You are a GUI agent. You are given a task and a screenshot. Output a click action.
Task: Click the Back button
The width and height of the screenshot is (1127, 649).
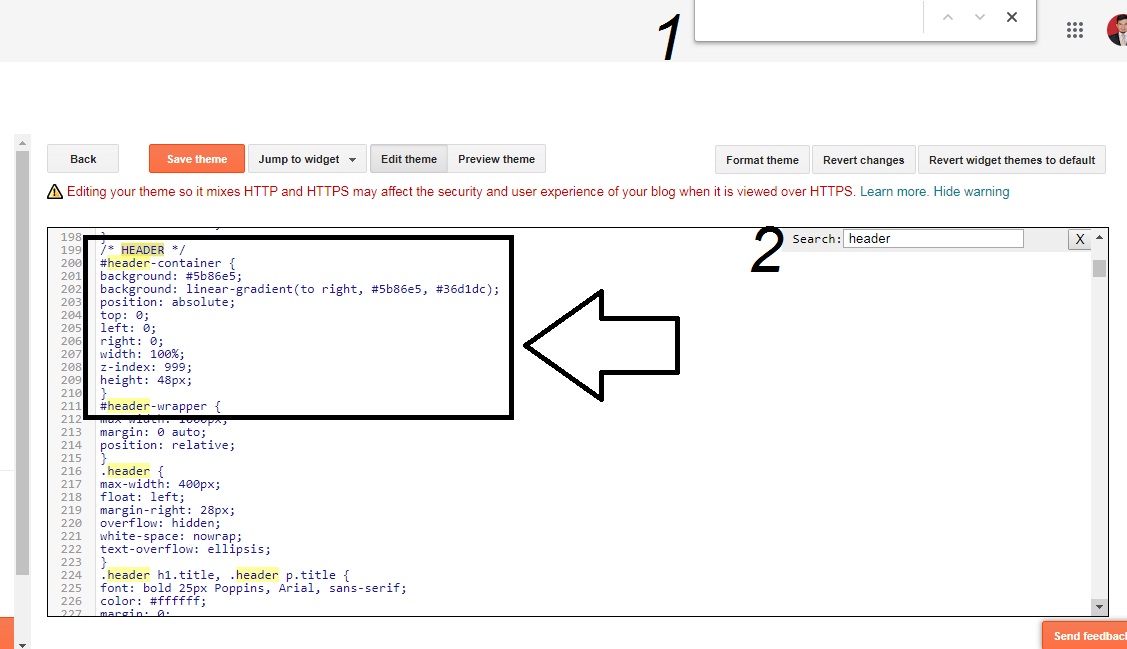point(83,158)
